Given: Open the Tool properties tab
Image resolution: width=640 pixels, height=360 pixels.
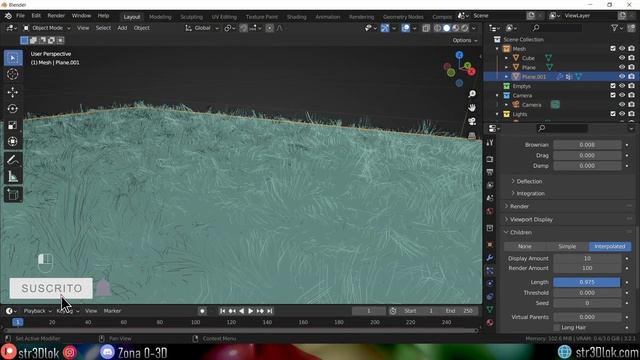Looking at the screenshot, I should (490, 143).
